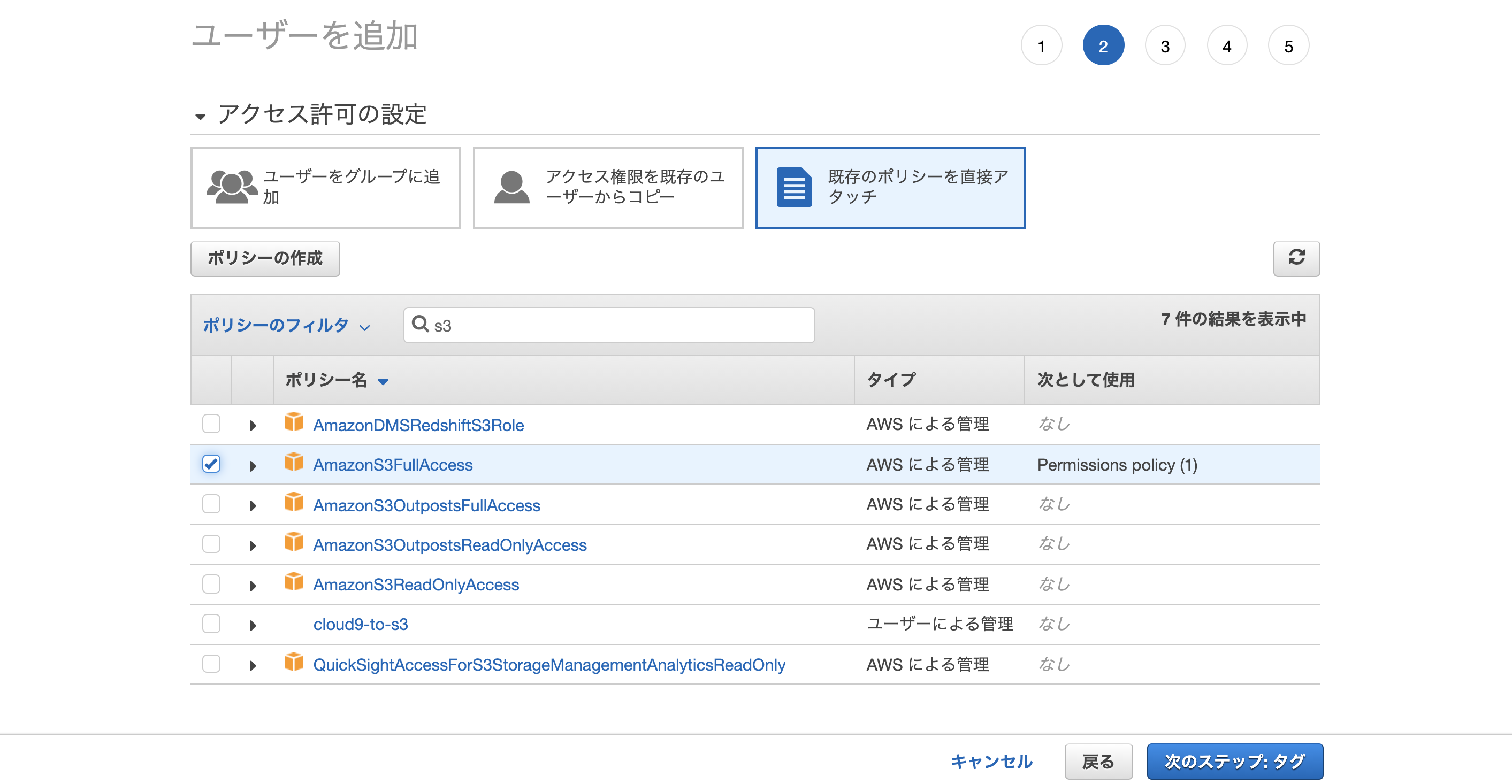1512x784 pixels.
Task: Click the orange box icon beside AmazonS3FullAccess
Action: point(294,463)
